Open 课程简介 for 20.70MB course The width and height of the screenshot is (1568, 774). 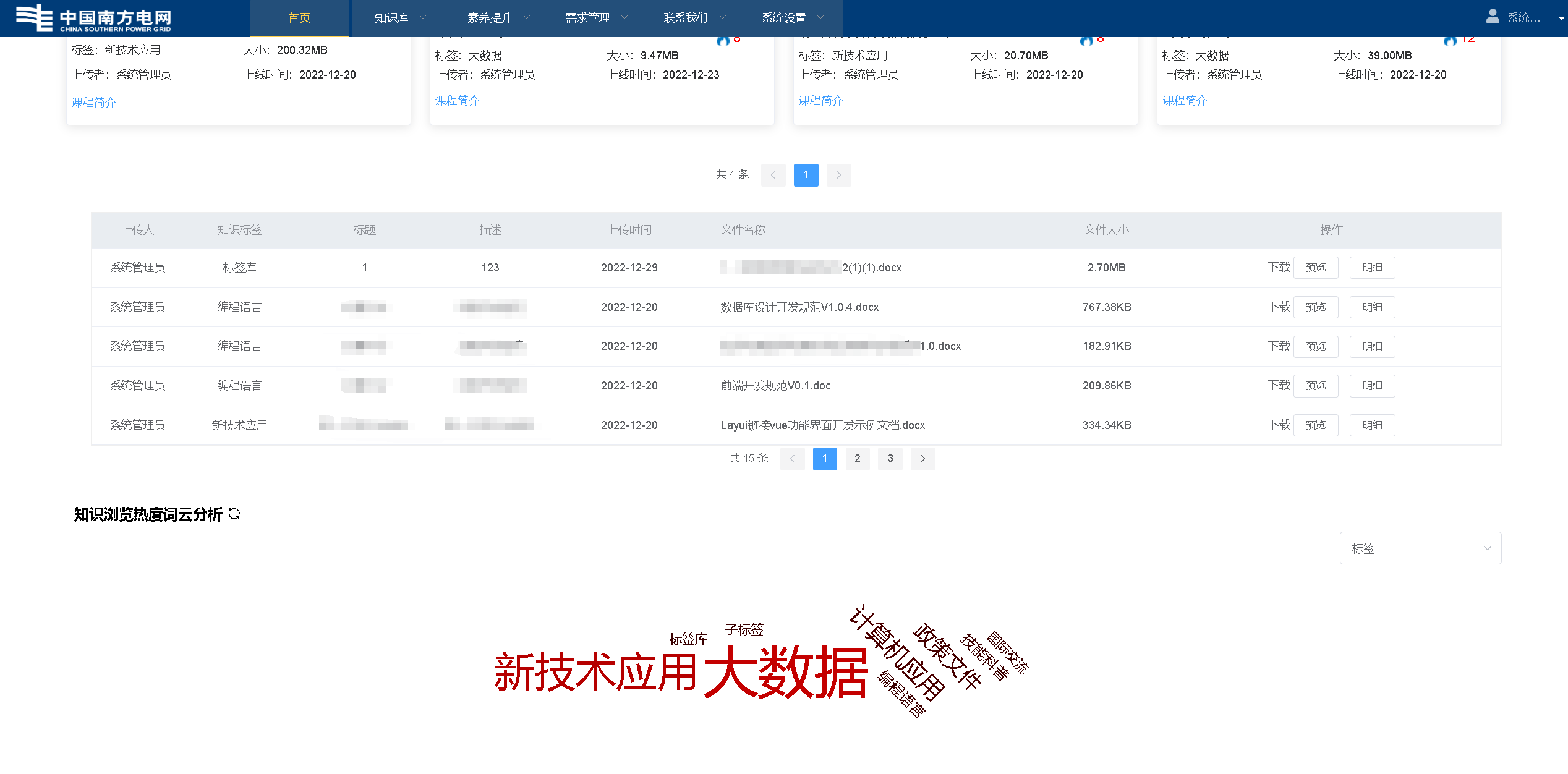point(820,101)
